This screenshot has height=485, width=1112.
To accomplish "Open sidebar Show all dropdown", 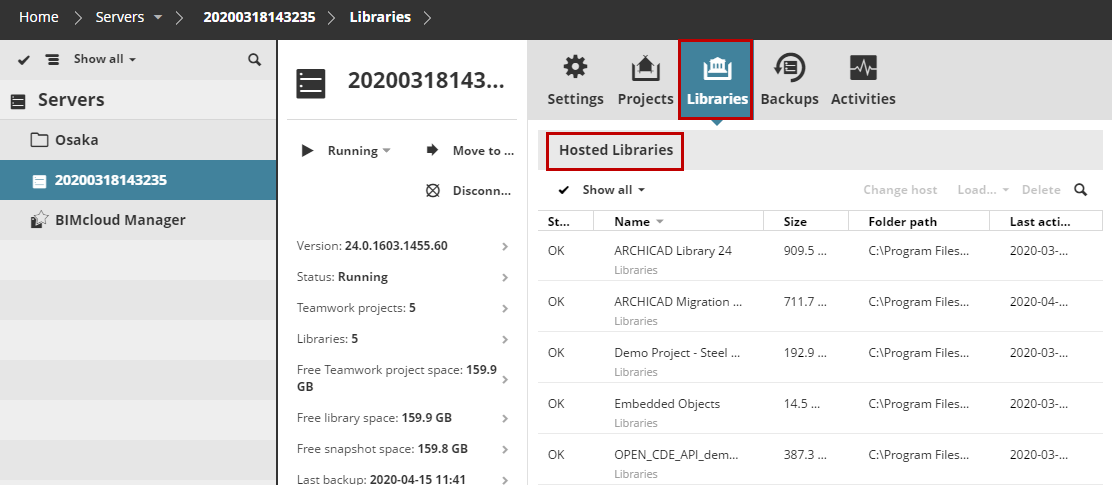I will click(104, 59).
